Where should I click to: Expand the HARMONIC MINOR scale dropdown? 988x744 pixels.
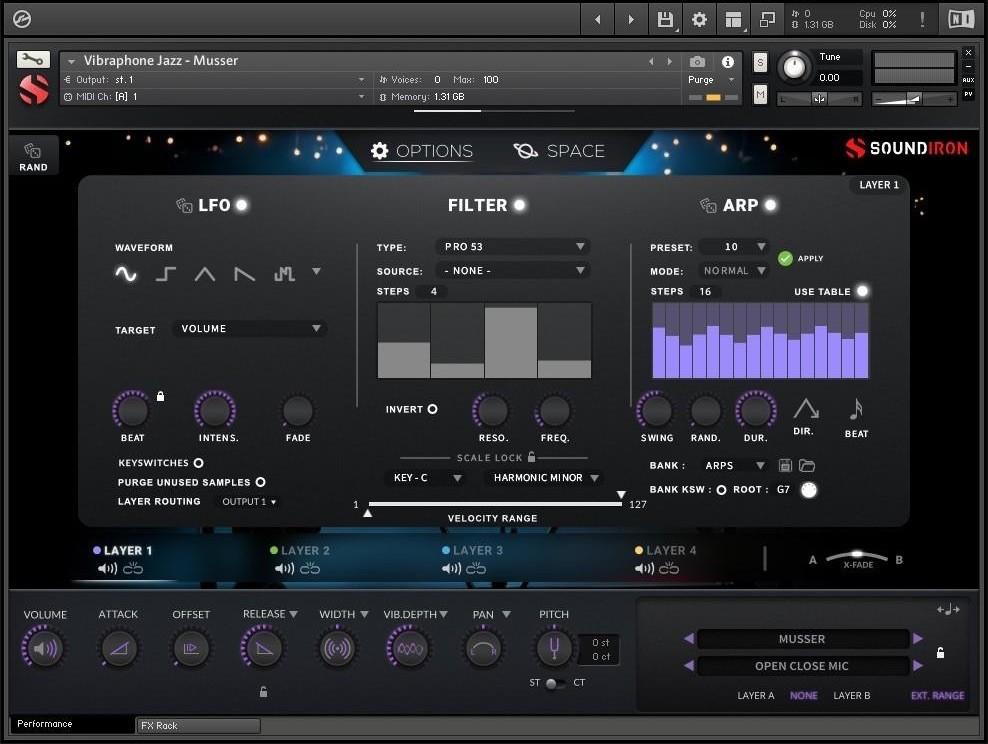543,478
